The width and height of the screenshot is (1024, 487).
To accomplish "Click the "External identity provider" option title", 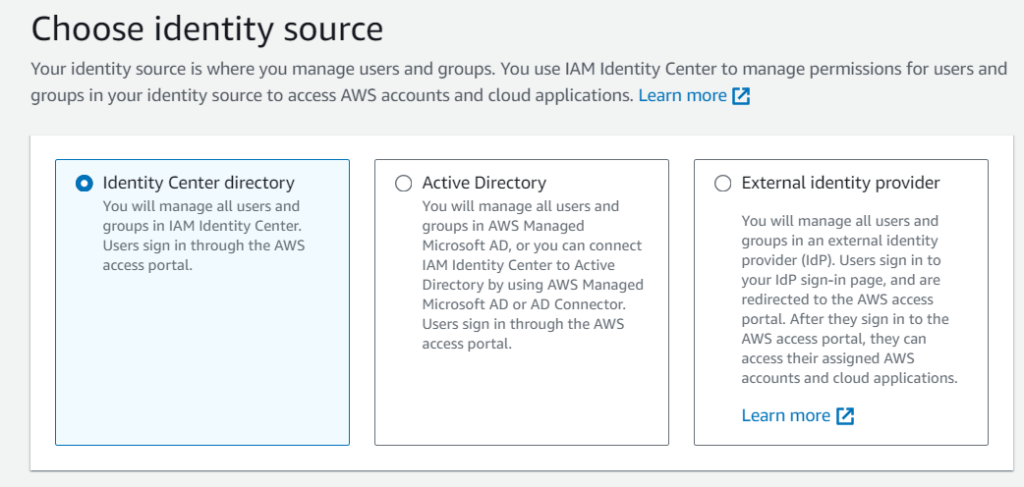I will (x=840, y=183).
